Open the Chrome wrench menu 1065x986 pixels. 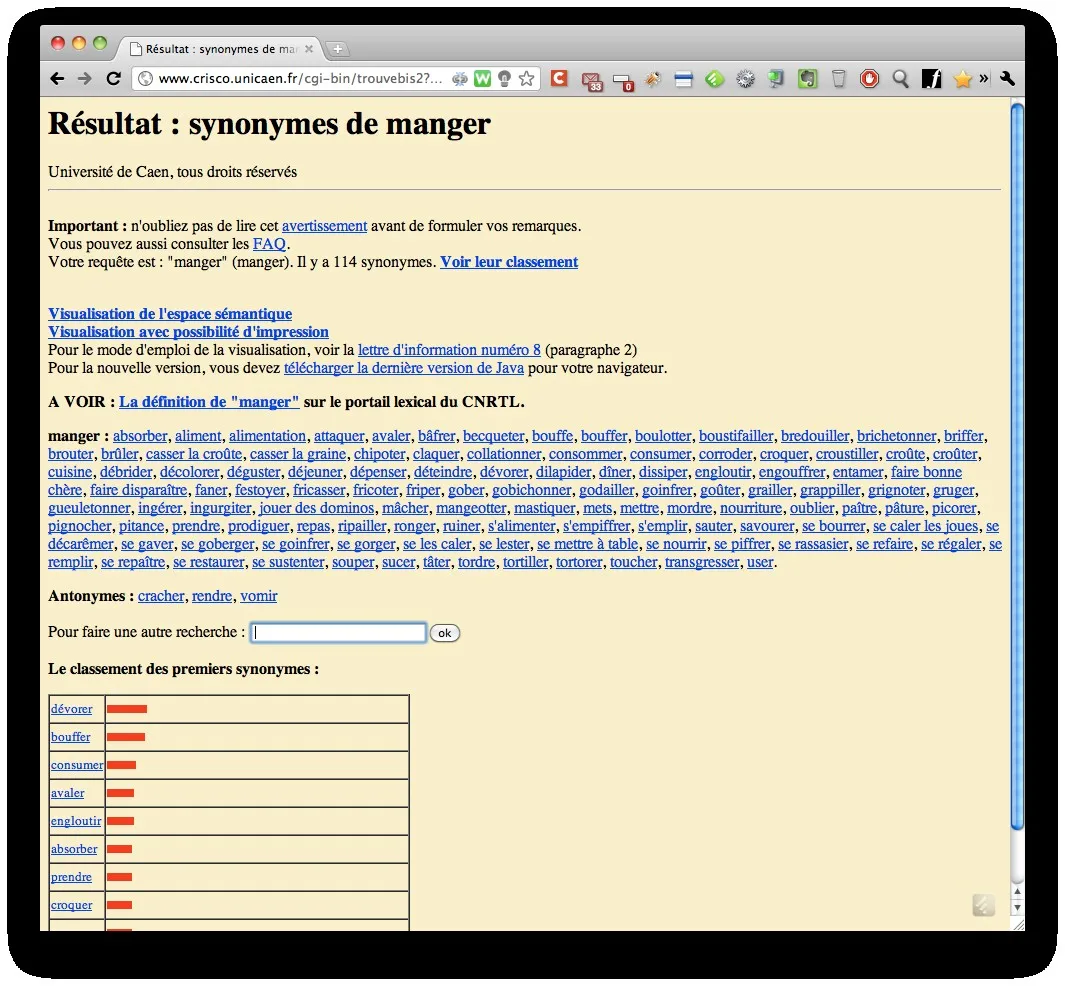tap(1007, 79)
